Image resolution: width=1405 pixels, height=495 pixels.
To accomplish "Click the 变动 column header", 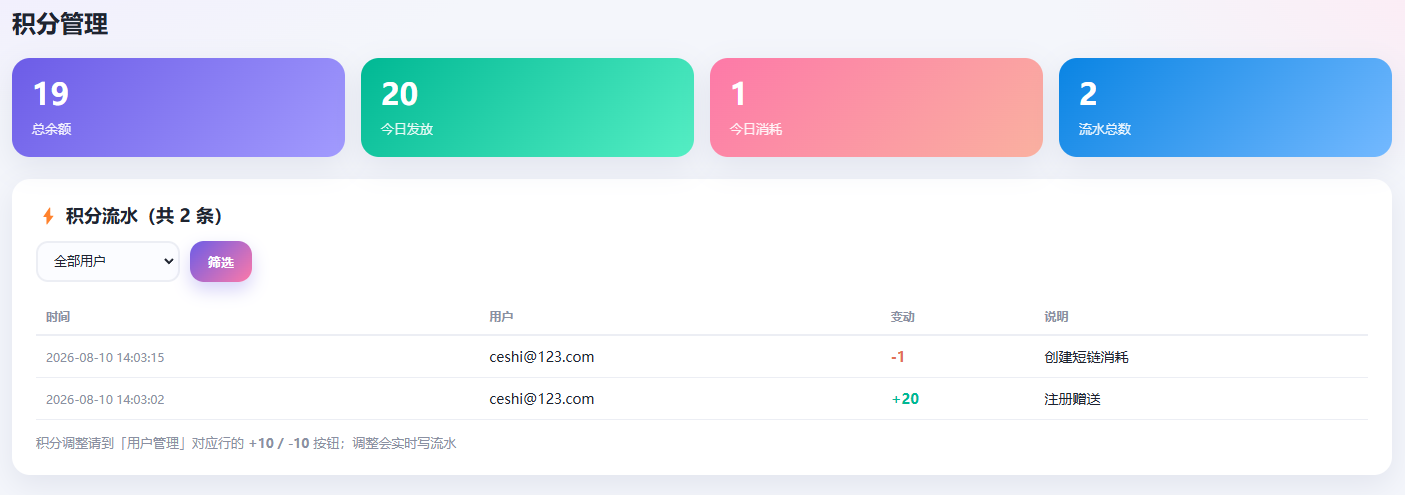I will 903,317.
